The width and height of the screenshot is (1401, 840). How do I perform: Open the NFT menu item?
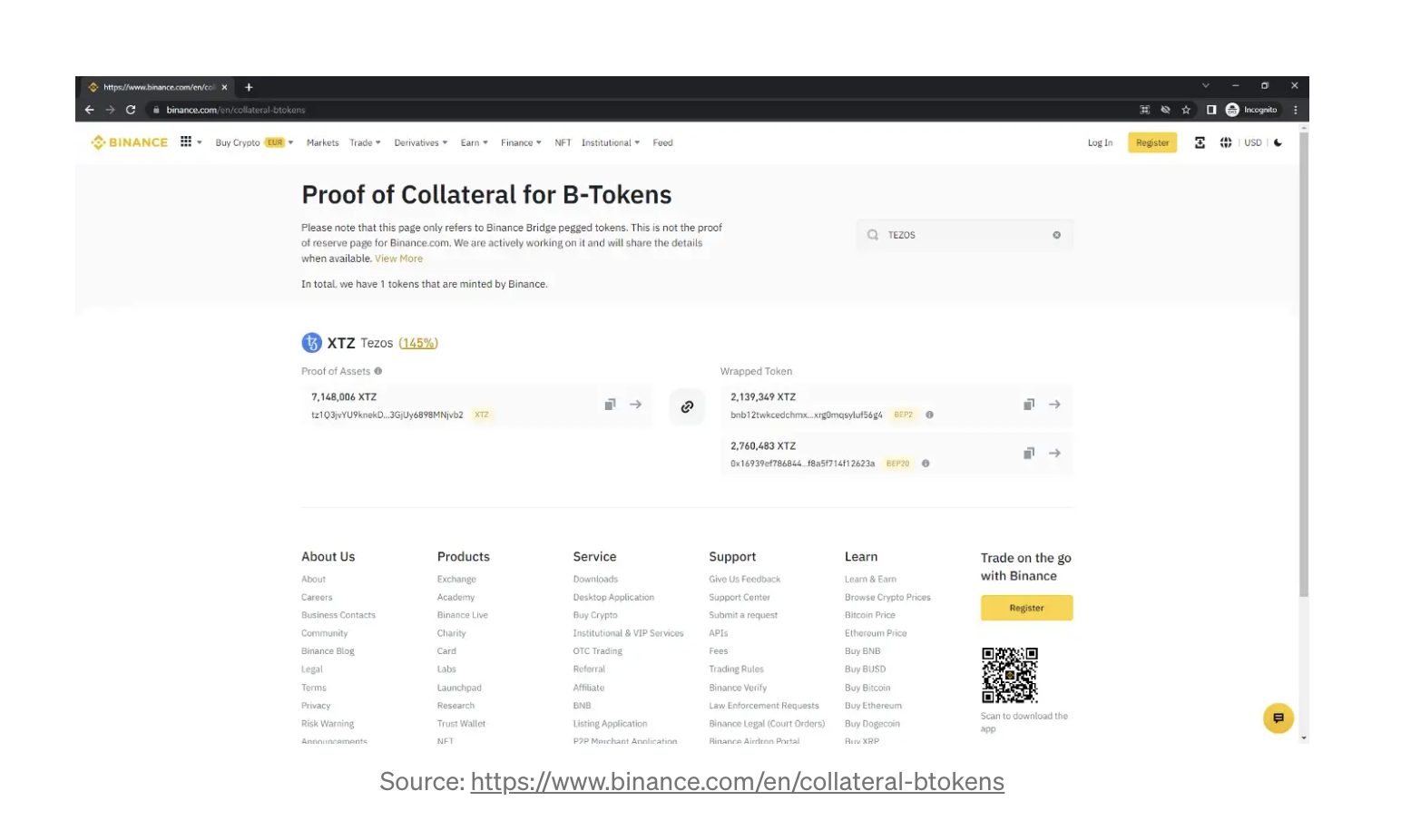pyautogui.click(x=563, y=142)
